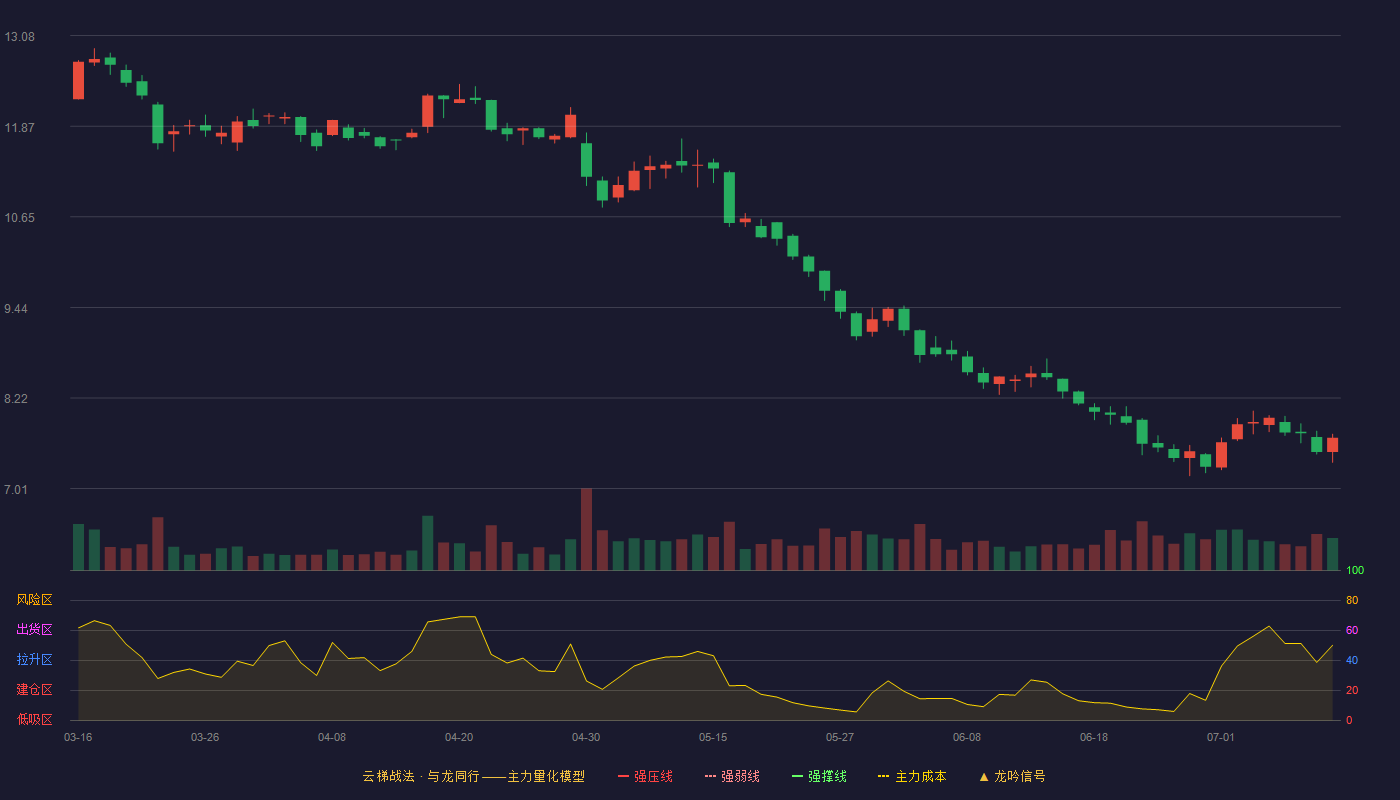Click the 风险区 zone label
1400x800 pixels.
34,600
